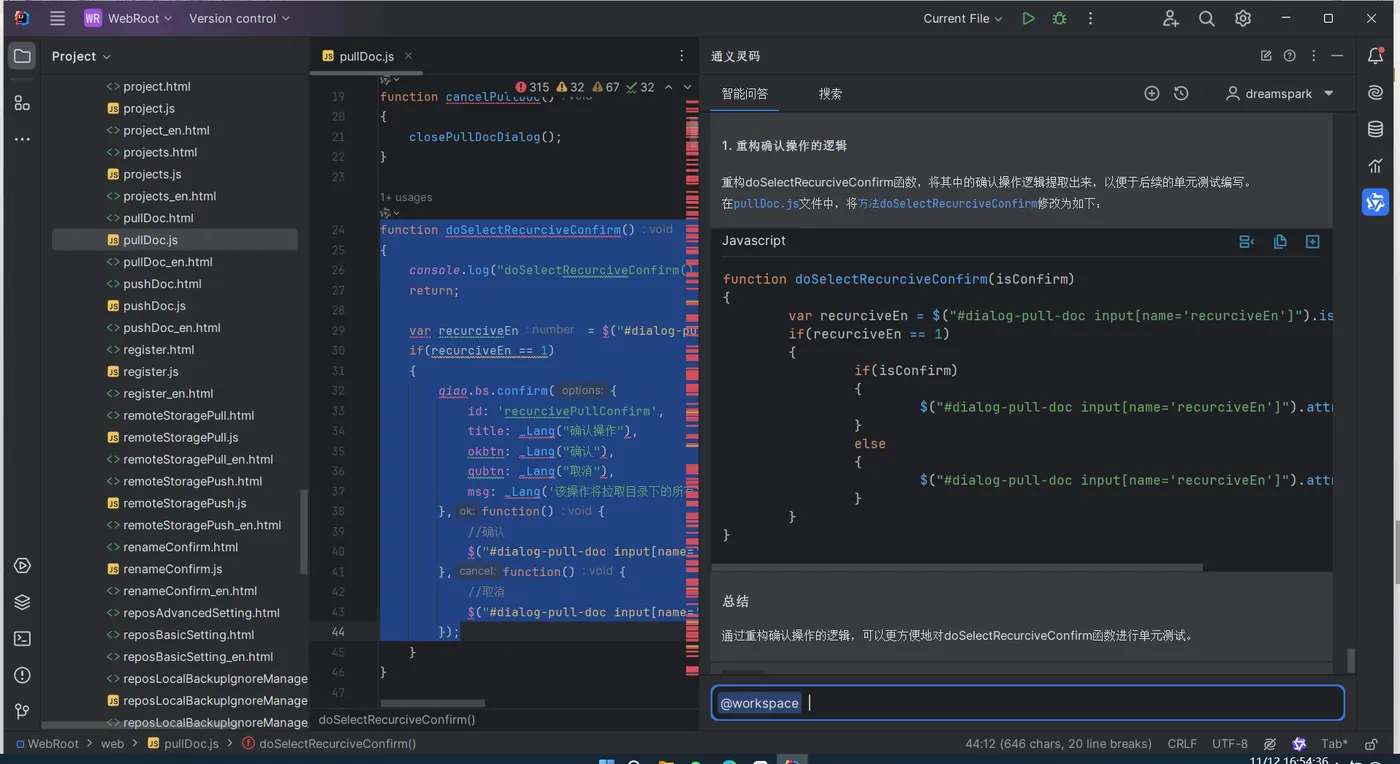Expand the WebRoot project dropdown

[128, 18]
